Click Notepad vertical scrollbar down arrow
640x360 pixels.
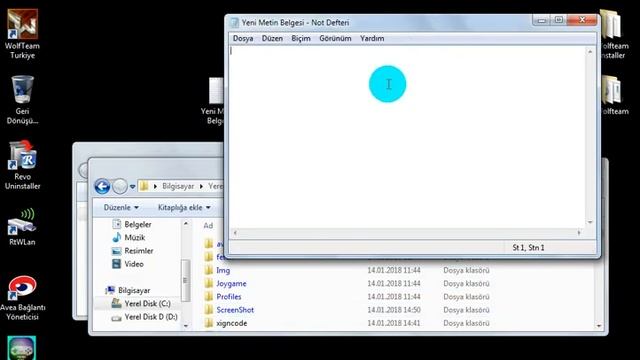click(590, 222)
